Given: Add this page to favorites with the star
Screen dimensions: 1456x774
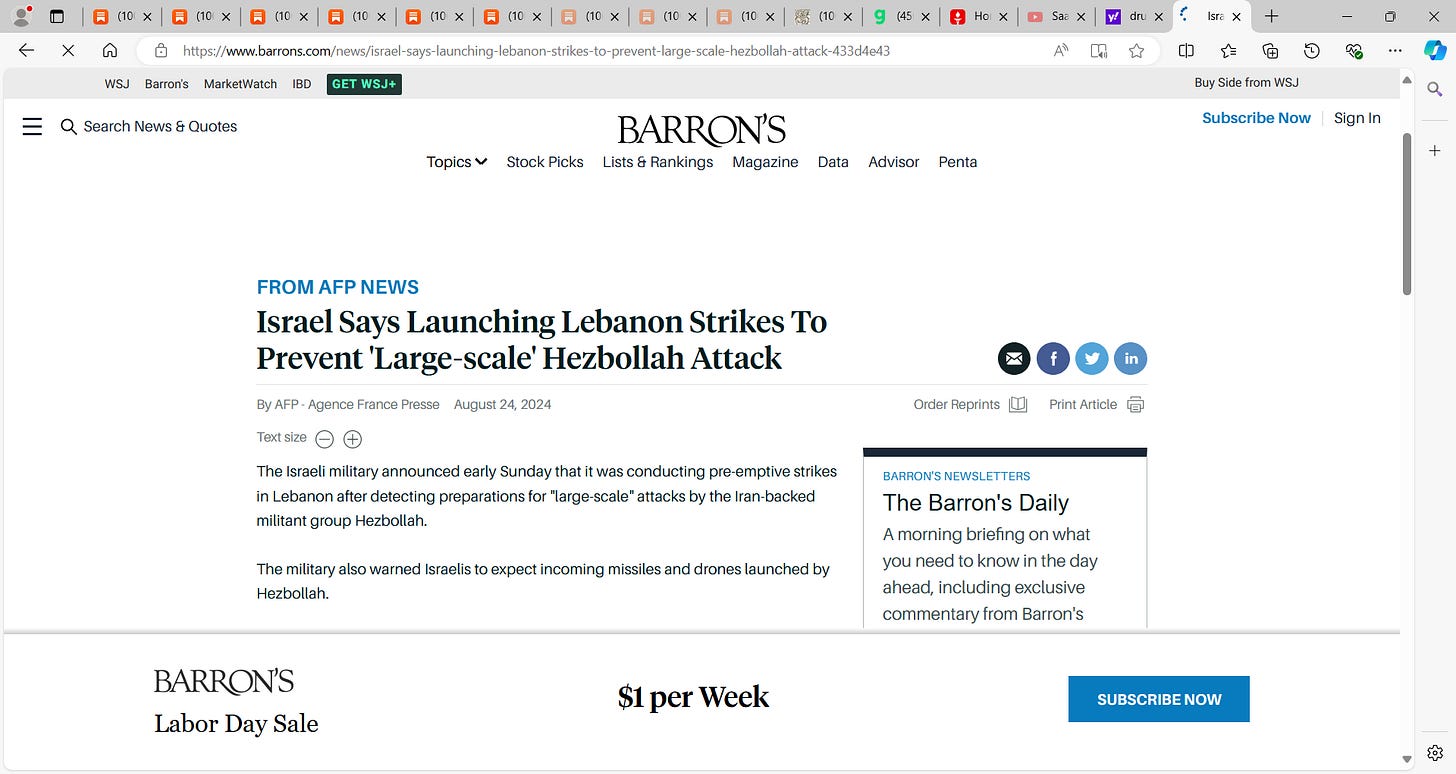Looking at the screenshot, I should pyautogui.click(x=1136, y=50).
